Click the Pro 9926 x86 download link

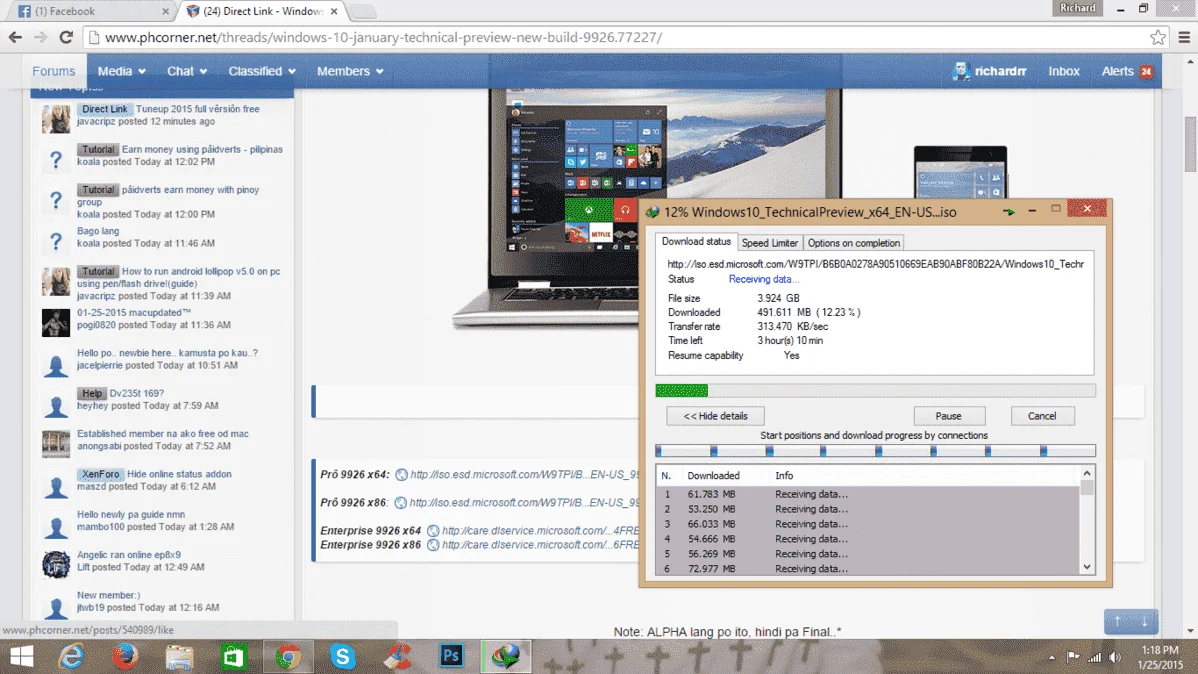(x=524, y=503)
